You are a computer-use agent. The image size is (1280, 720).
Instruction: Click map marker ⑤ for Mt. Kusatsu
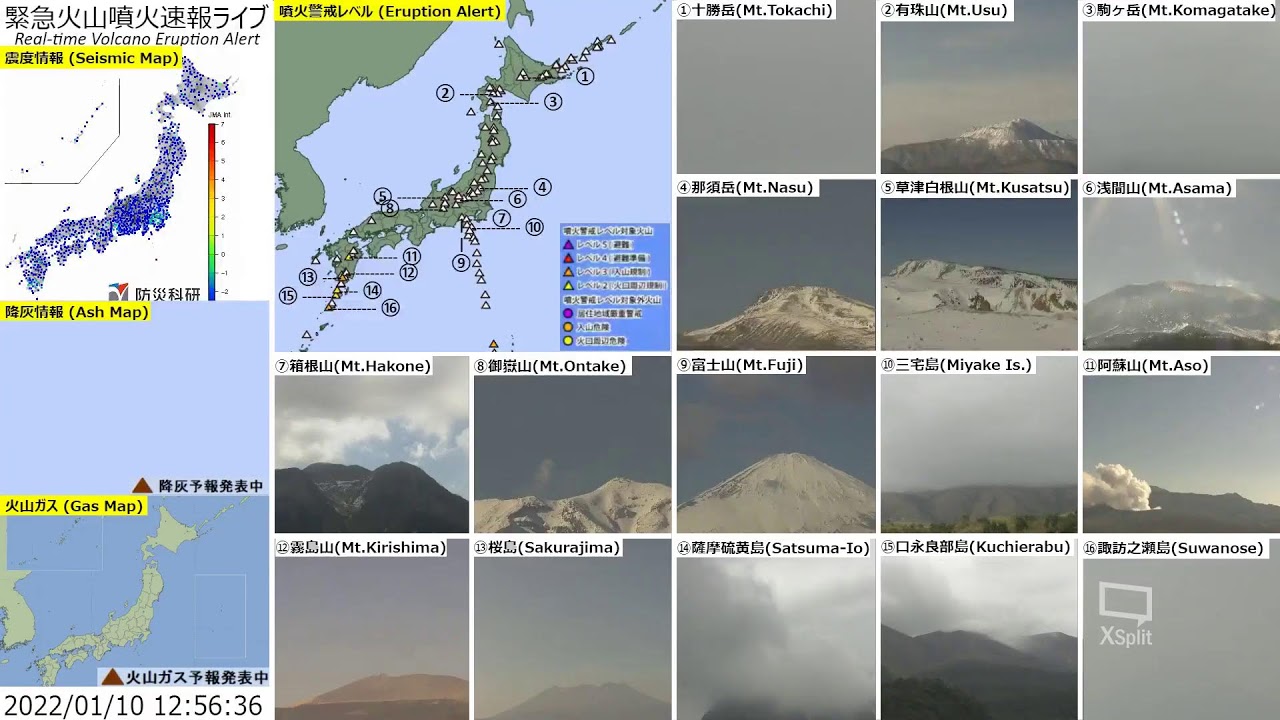tap(382, 196)
